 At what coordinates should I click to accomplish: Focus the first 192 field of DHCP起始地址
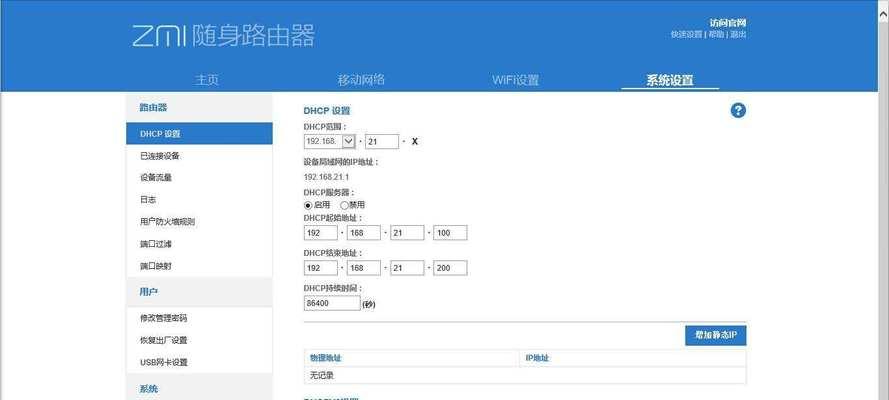[320, 233]
